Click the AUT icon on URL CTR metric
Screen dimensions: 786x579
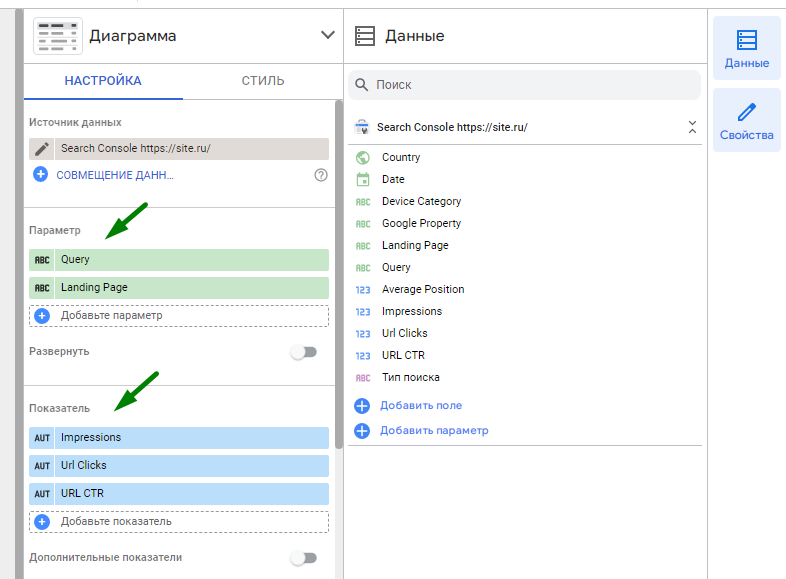[42, 494]
